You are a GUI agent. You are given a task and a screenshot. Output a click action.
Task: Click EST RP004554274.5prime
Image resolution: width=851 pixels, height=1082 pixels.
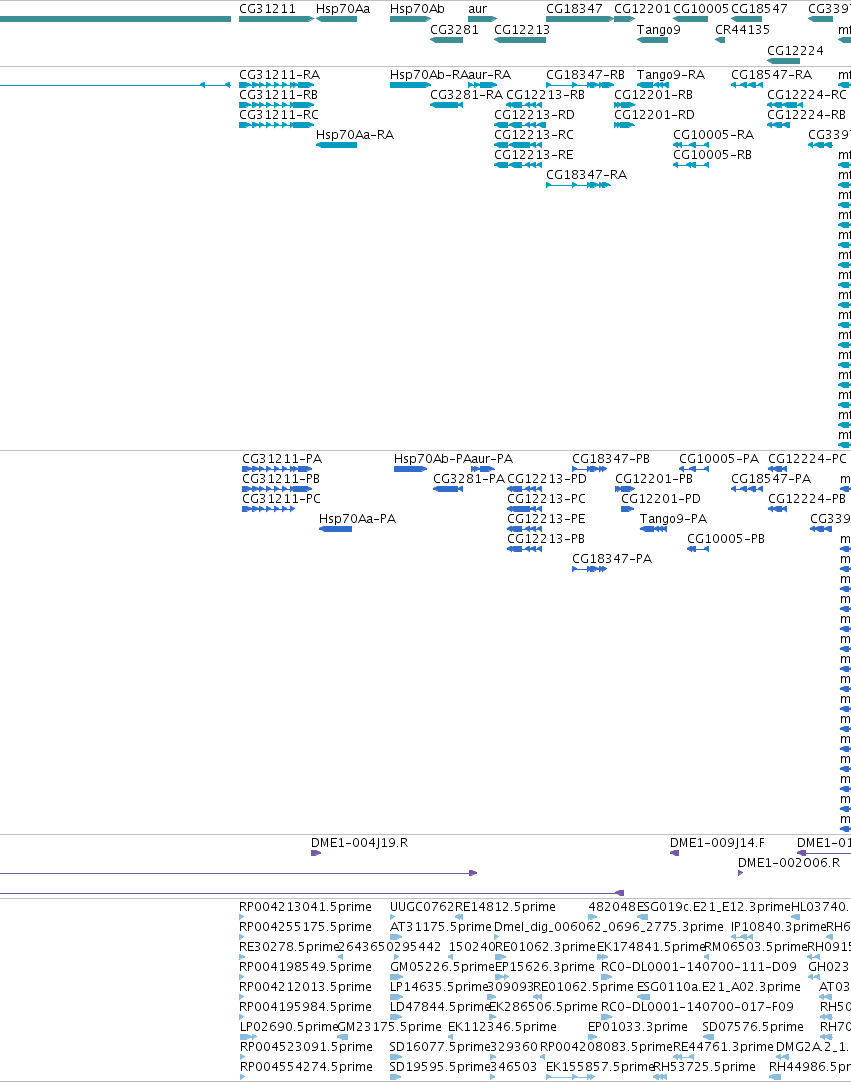[306, 1068]
